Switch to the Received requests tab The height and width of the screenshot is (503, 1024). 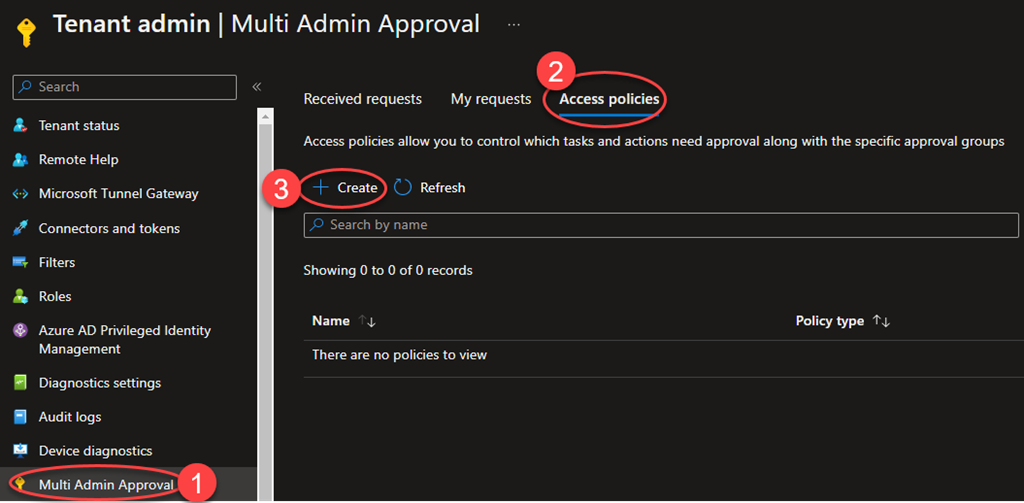(362, 99)
